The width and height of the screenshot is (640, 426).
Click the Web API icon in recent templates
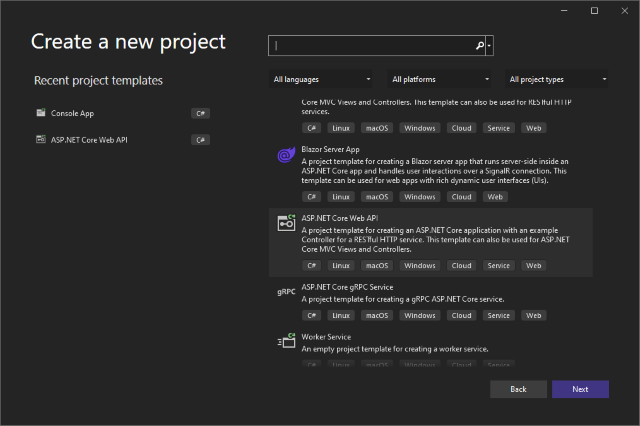click(x=41, y=139)
